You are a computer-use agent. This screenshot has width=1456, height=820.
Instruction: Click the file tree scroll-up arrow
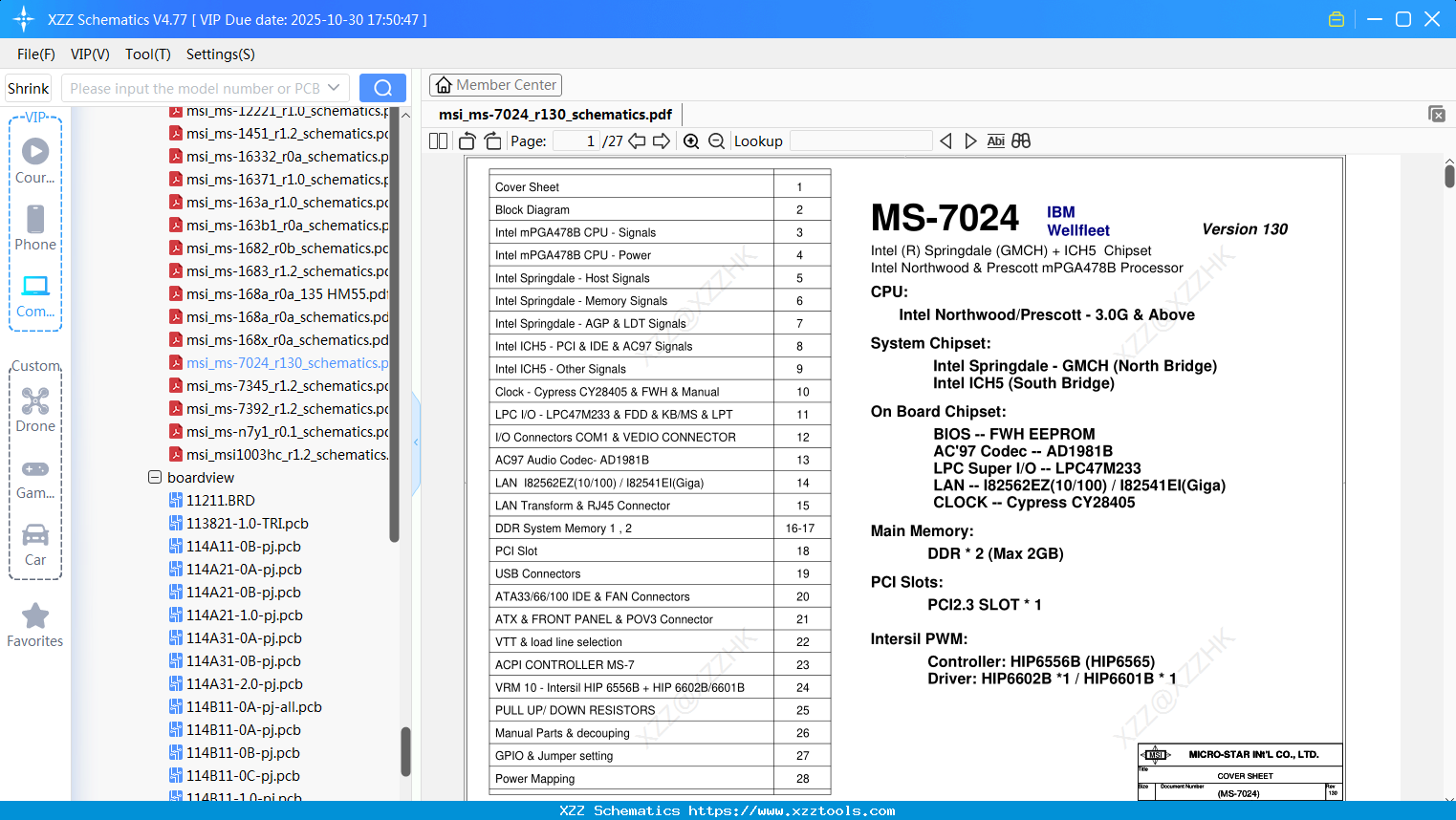coord(405,115)
